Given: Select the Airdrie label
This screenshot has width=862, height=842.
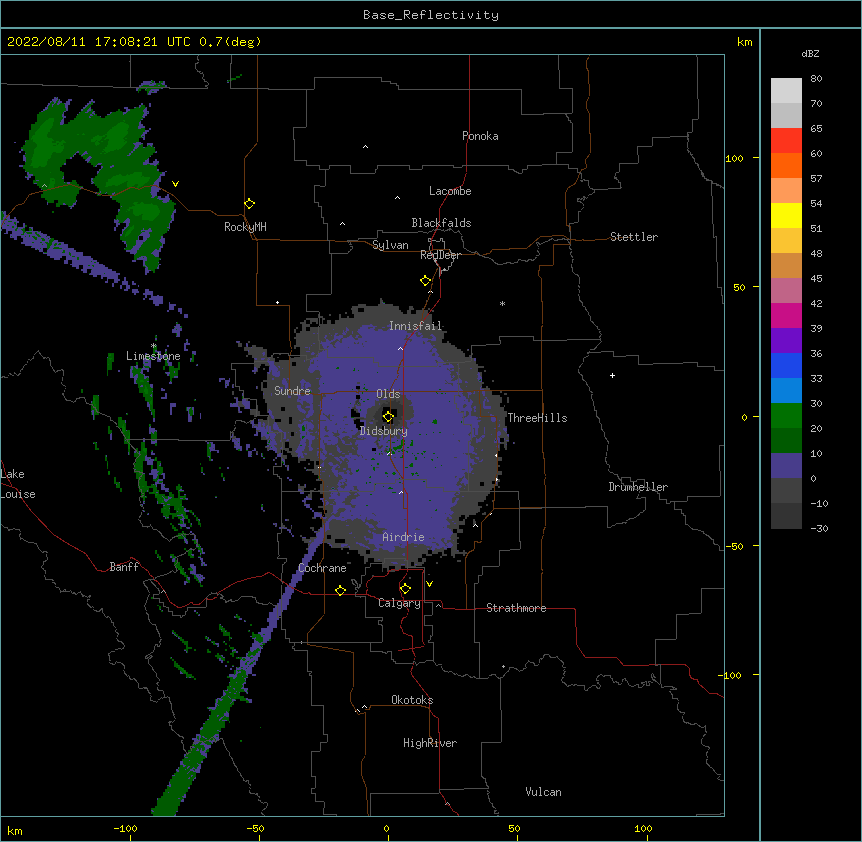Looking at the screenshot, I should click(x=403, y=537).
